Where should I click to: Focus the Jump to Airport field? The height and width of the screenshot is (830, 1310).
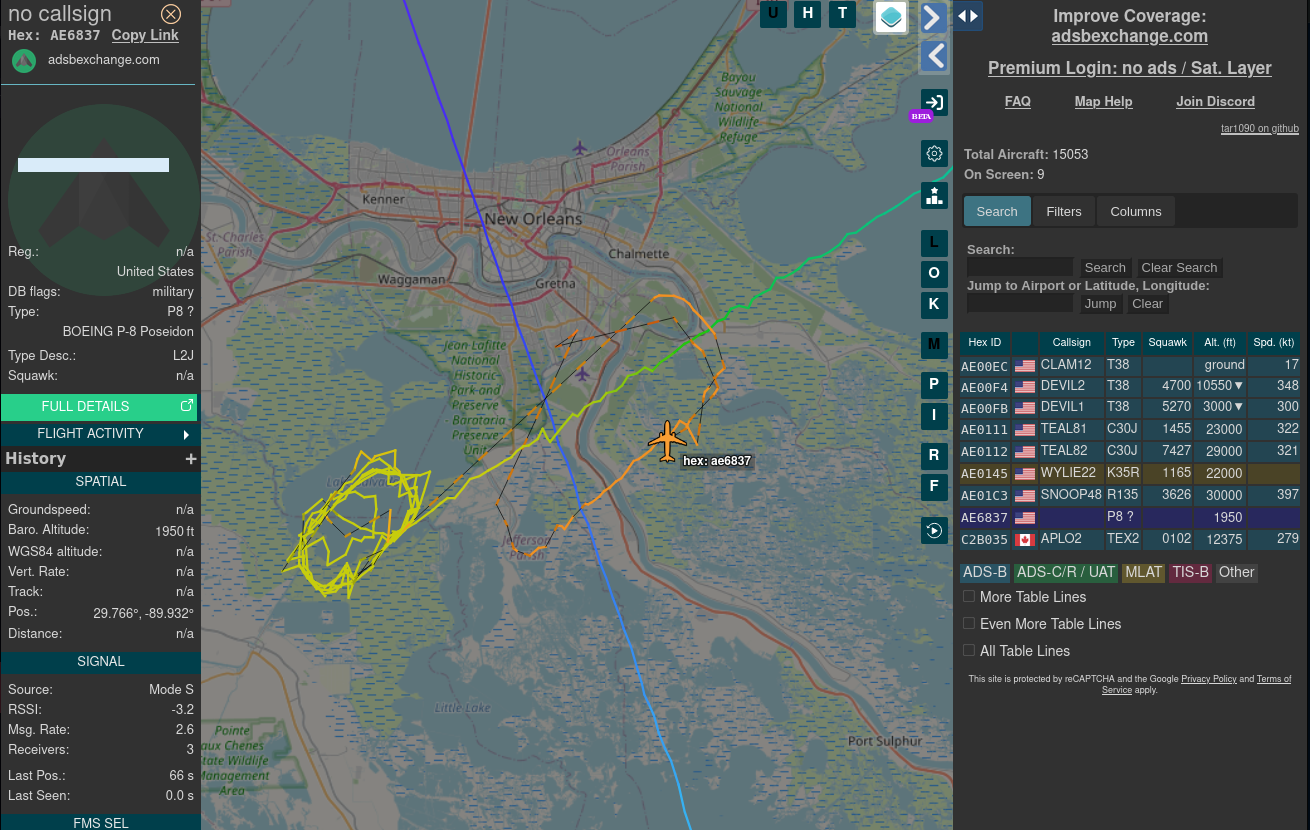click(1020, 304)
